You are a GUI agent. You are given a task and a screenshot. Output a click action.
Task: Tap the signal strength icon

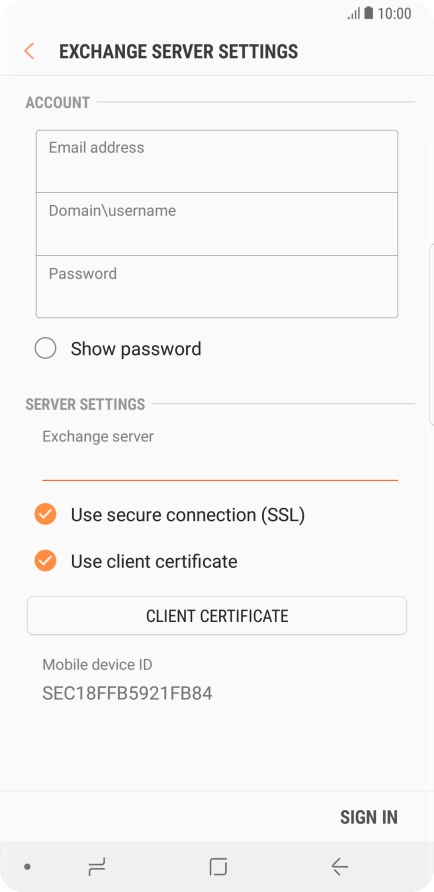click(x=354, y=14)
